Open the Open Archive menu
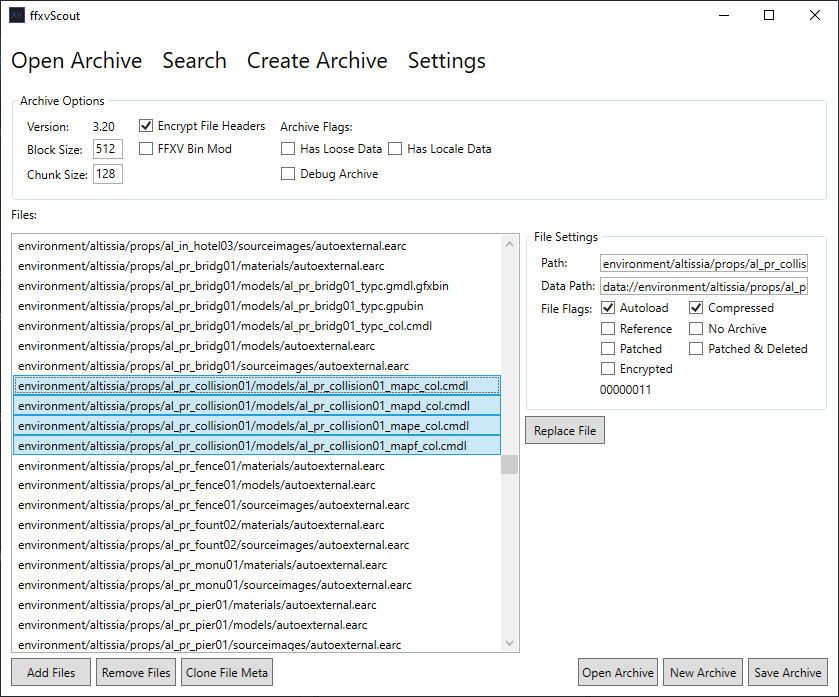839x697 pixels. coord(77,61)
